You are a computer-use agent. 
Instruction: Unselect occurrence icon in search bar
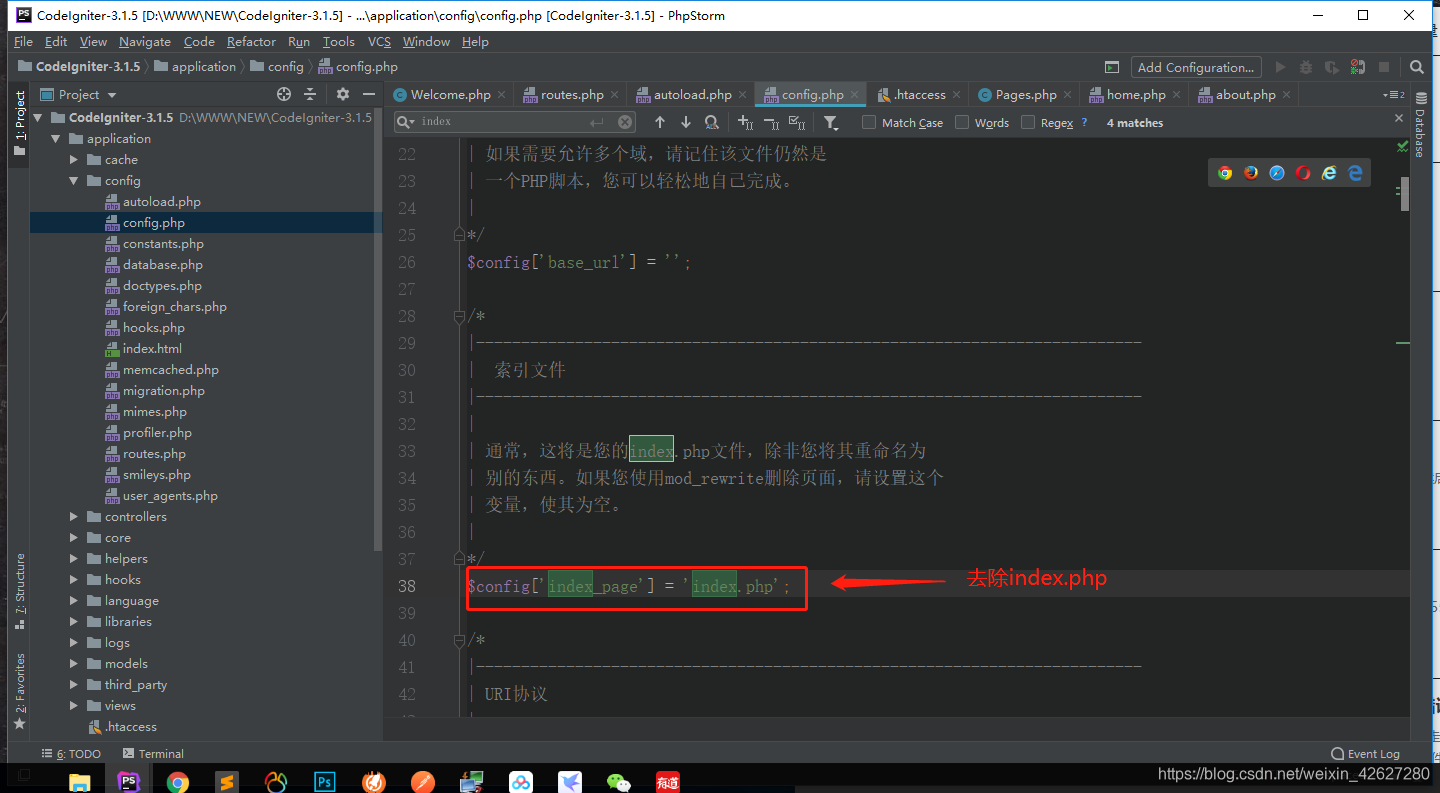coord(771,122)
